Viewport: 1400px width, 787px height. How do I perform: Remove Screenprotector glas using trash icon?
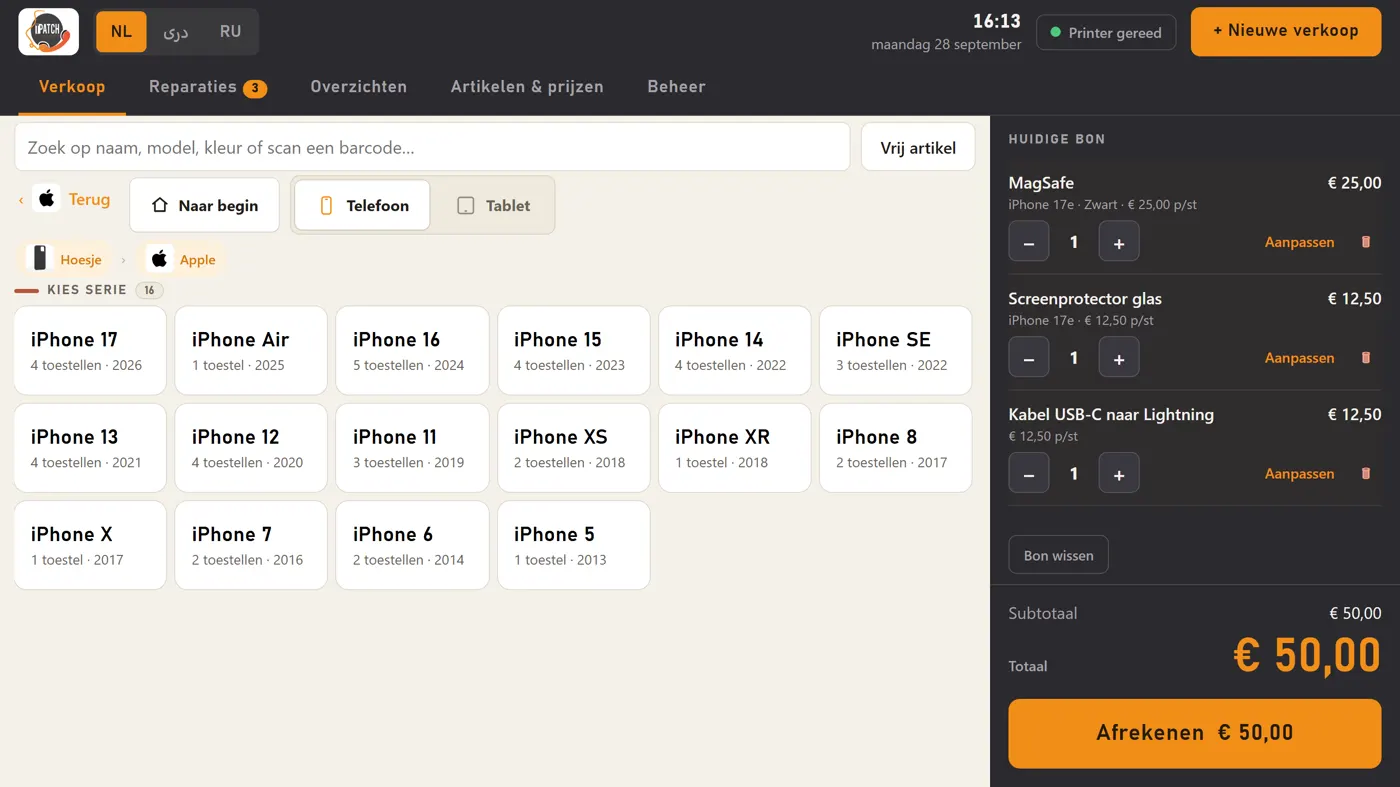pos(1366,358)
